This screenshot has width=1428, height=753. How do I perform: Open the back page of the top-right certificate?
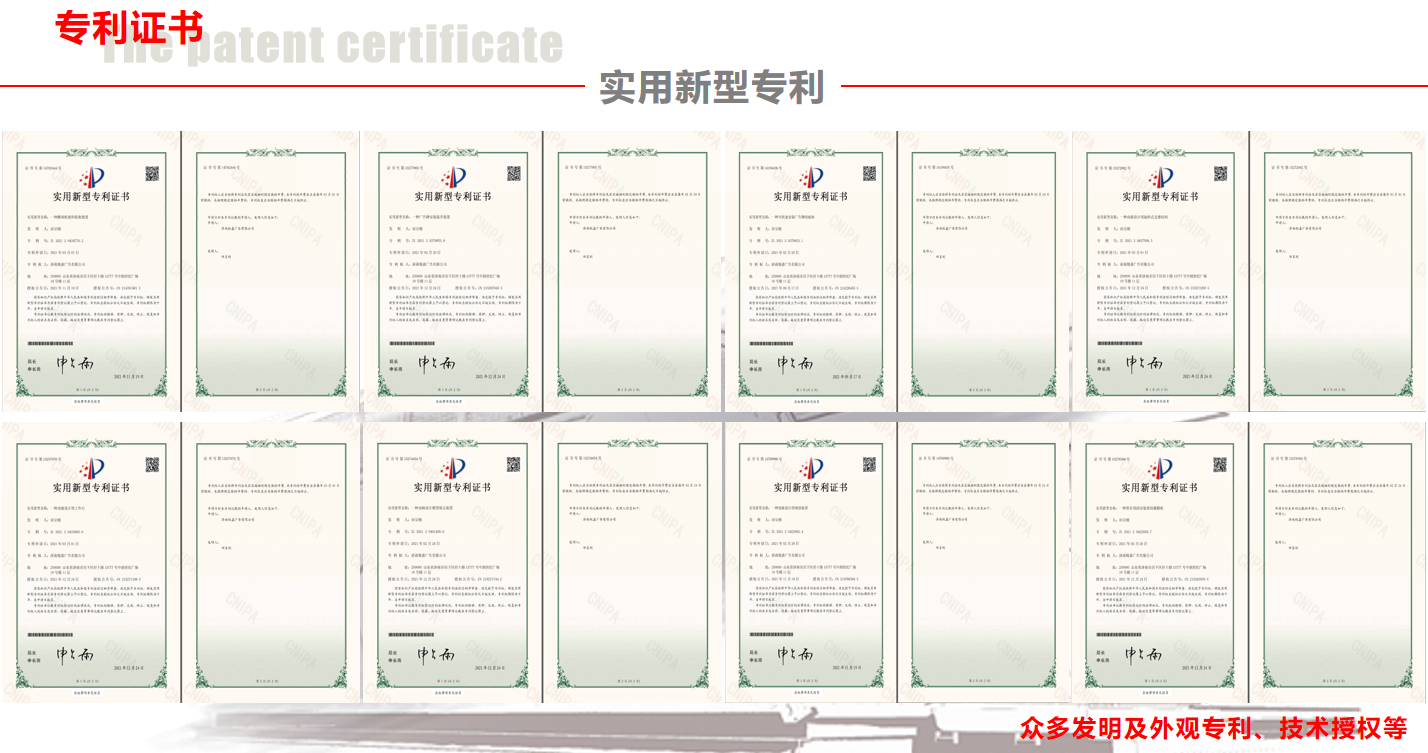(x=1337, y=270)
